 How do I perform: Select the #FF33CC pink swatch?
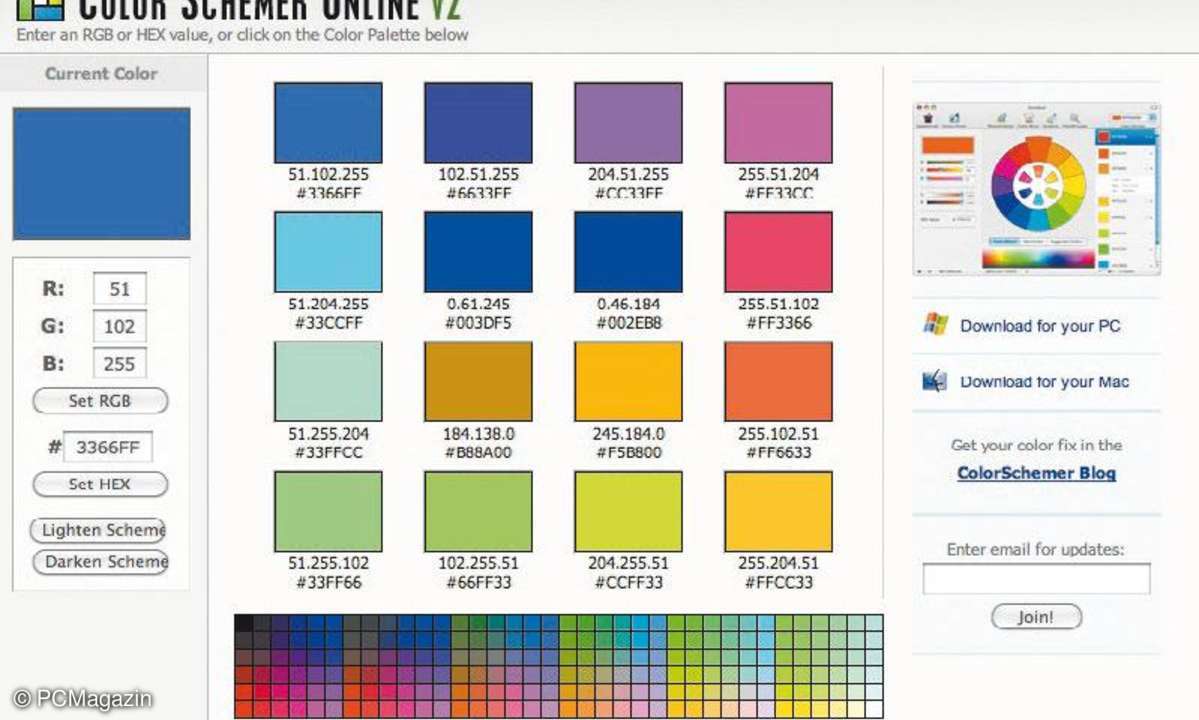[778, 122]
